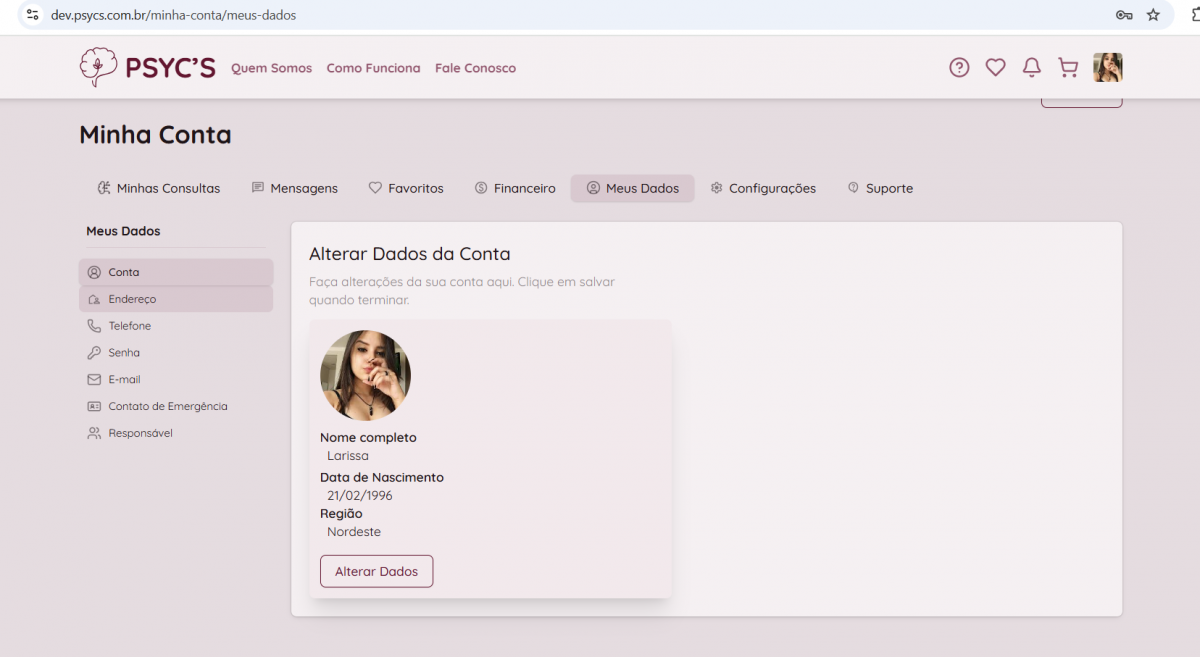
Task: Click the circular profile photo
Action: 365,375
